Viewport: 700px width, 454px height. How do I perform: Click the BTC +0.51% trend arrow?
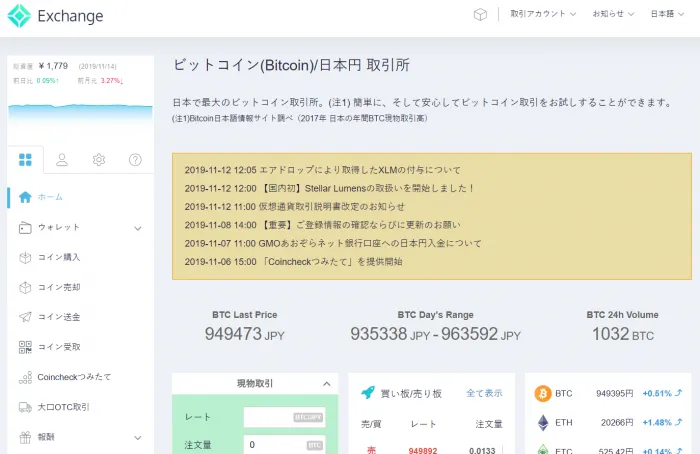(679, 393)
